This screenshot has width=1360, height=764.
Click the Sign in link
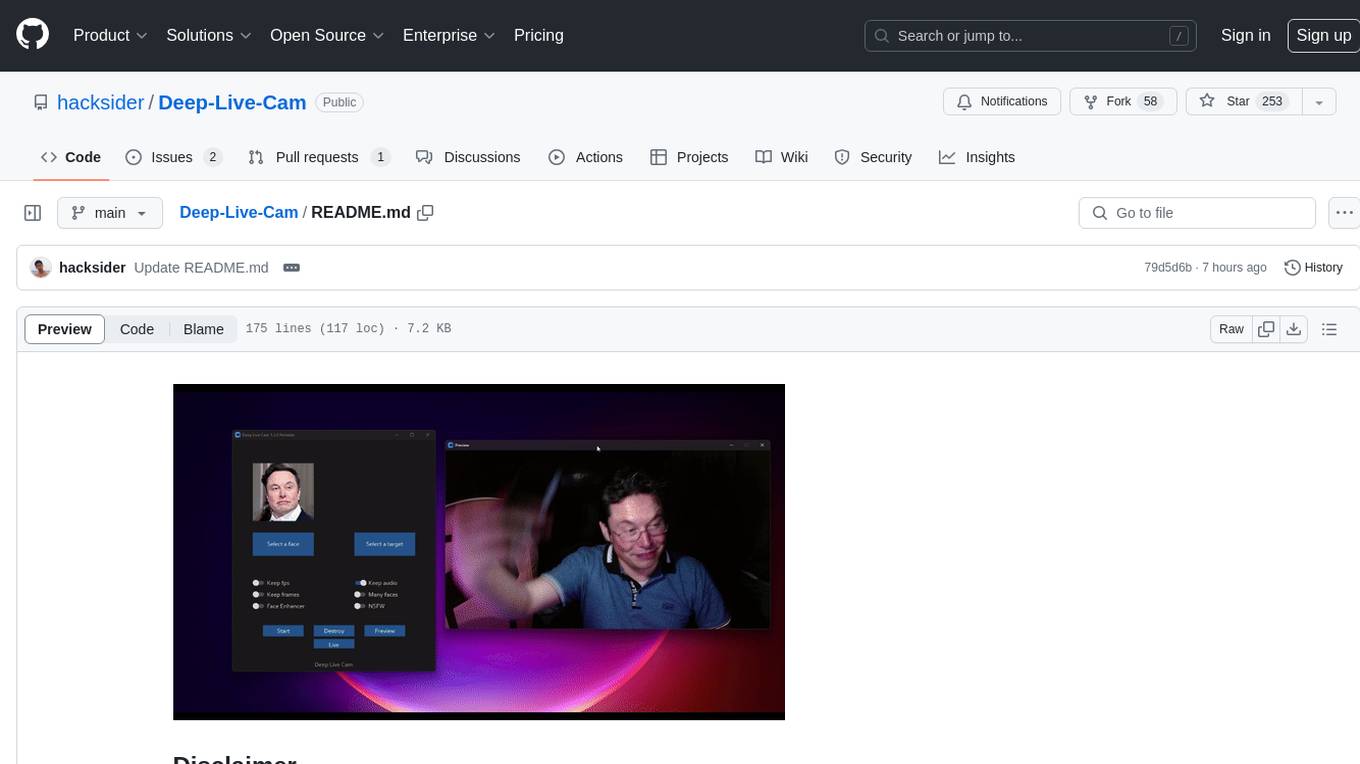click(1246, 35)
